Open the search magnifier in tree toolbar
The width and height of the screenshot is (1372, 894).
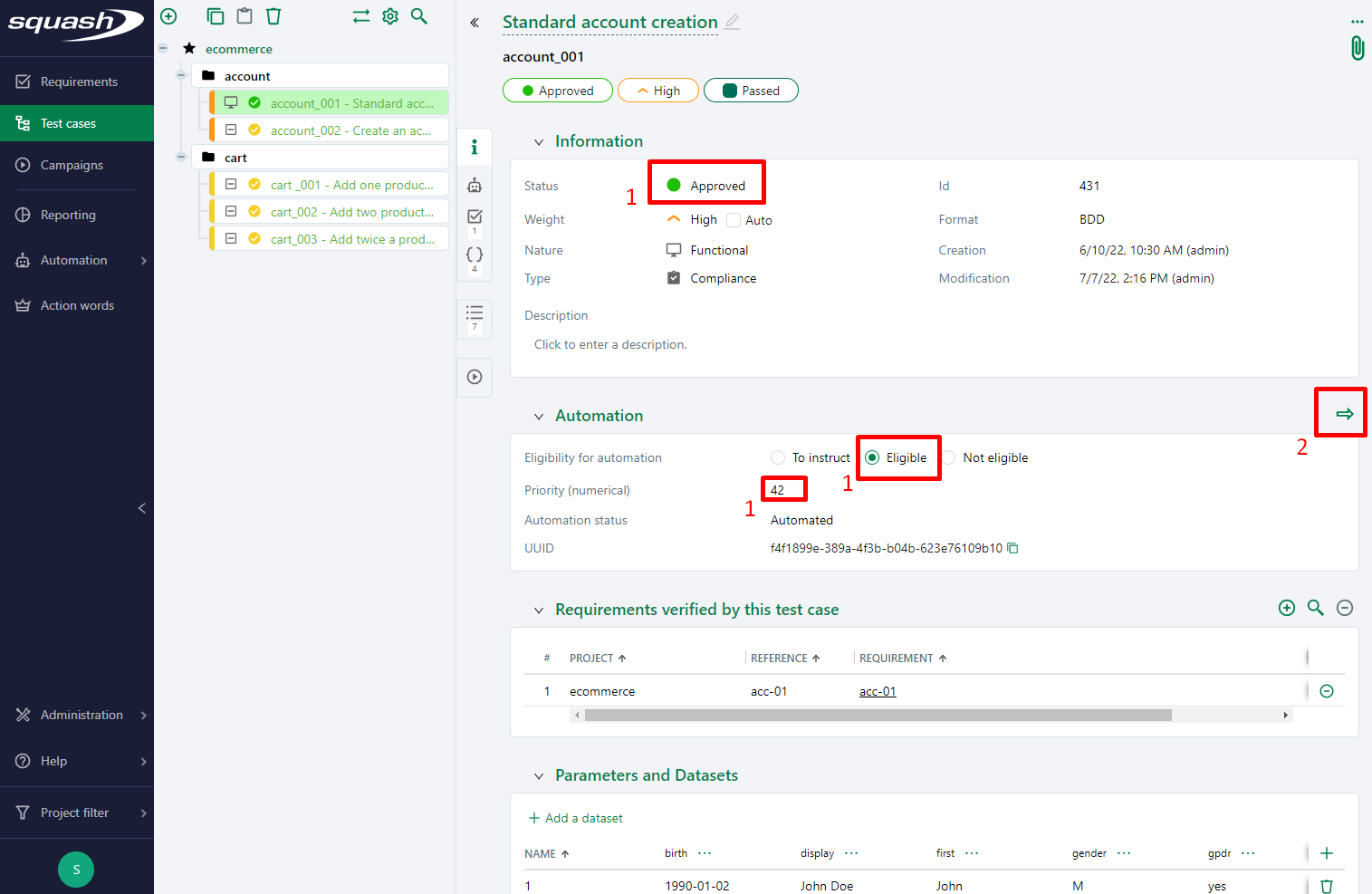click(419, 16)
